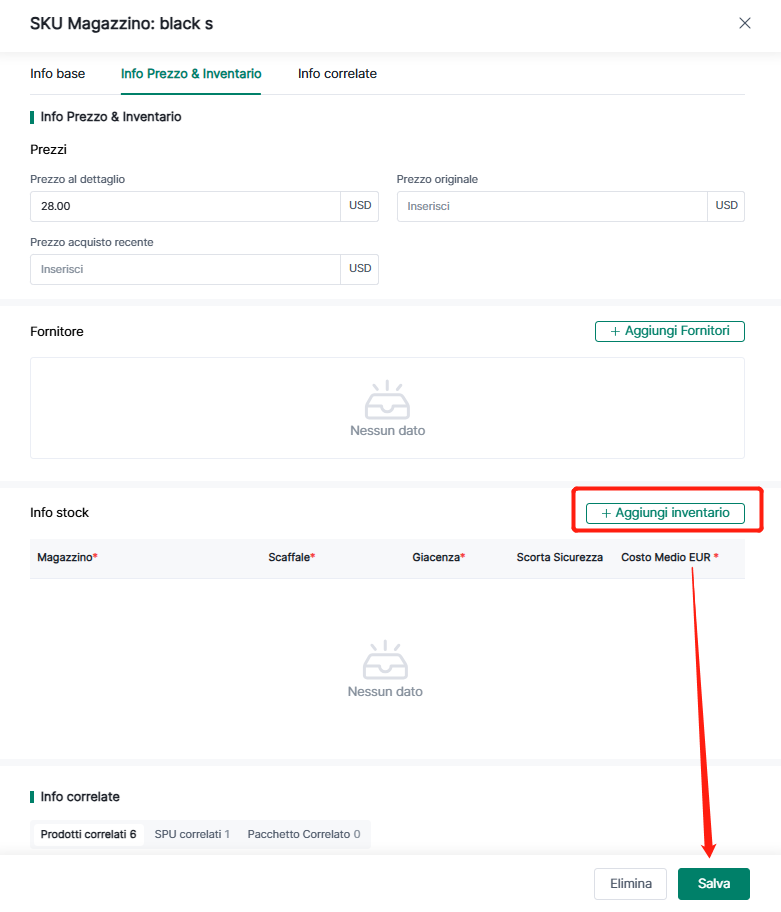
Task: Open the Info correlate tab
Action: click(x=337, y=74)
